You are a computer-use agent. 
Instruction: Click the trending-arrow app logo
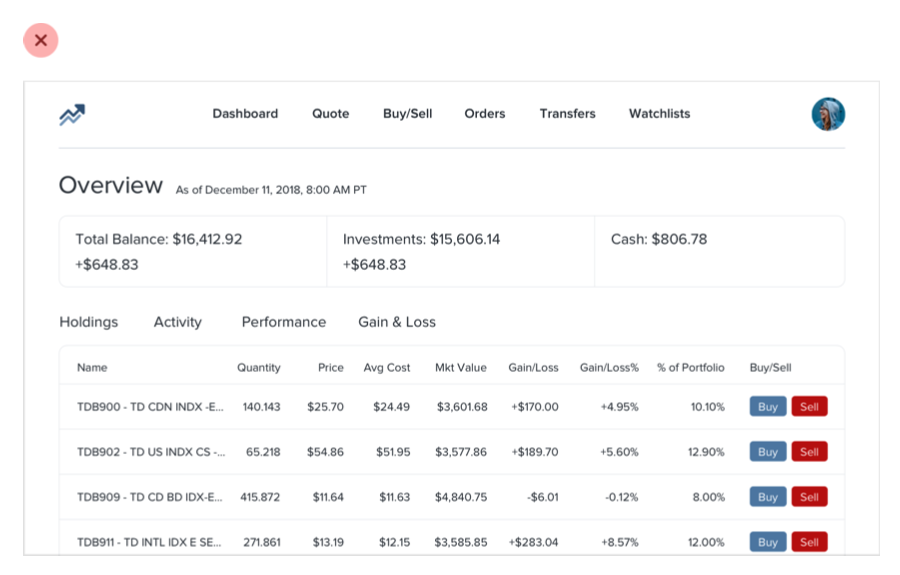click(x=72, y=115)
